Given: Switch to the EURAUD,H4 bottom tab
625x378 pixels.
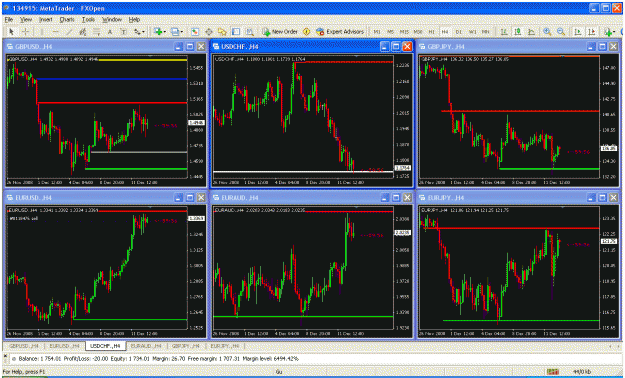Looking at the screenshot, I should [146, 346].
